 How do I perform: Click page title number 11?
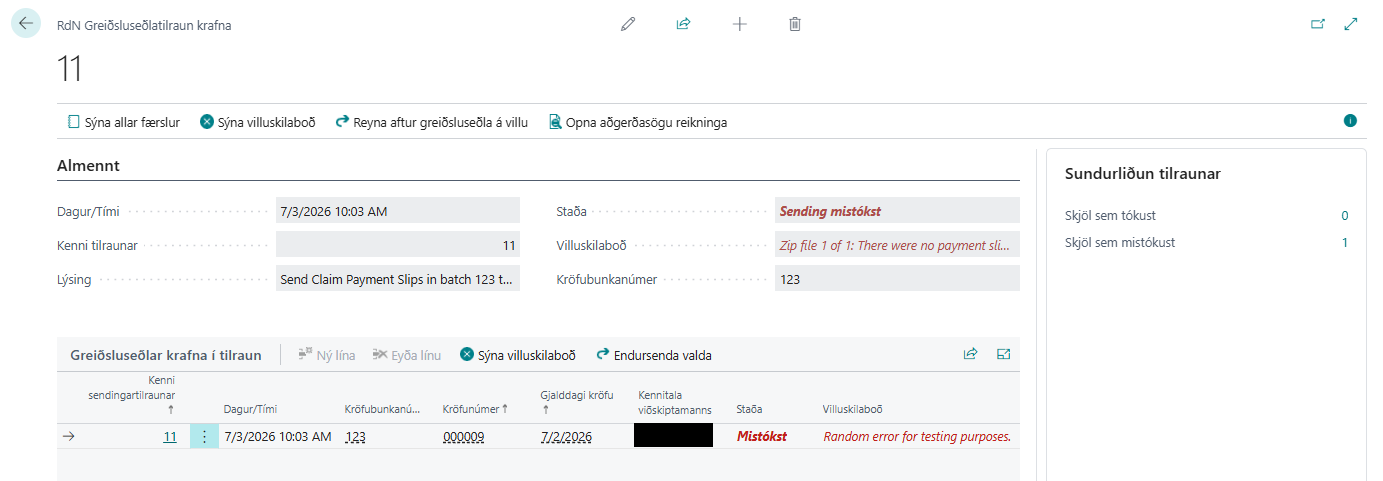(x=69, y=69)
